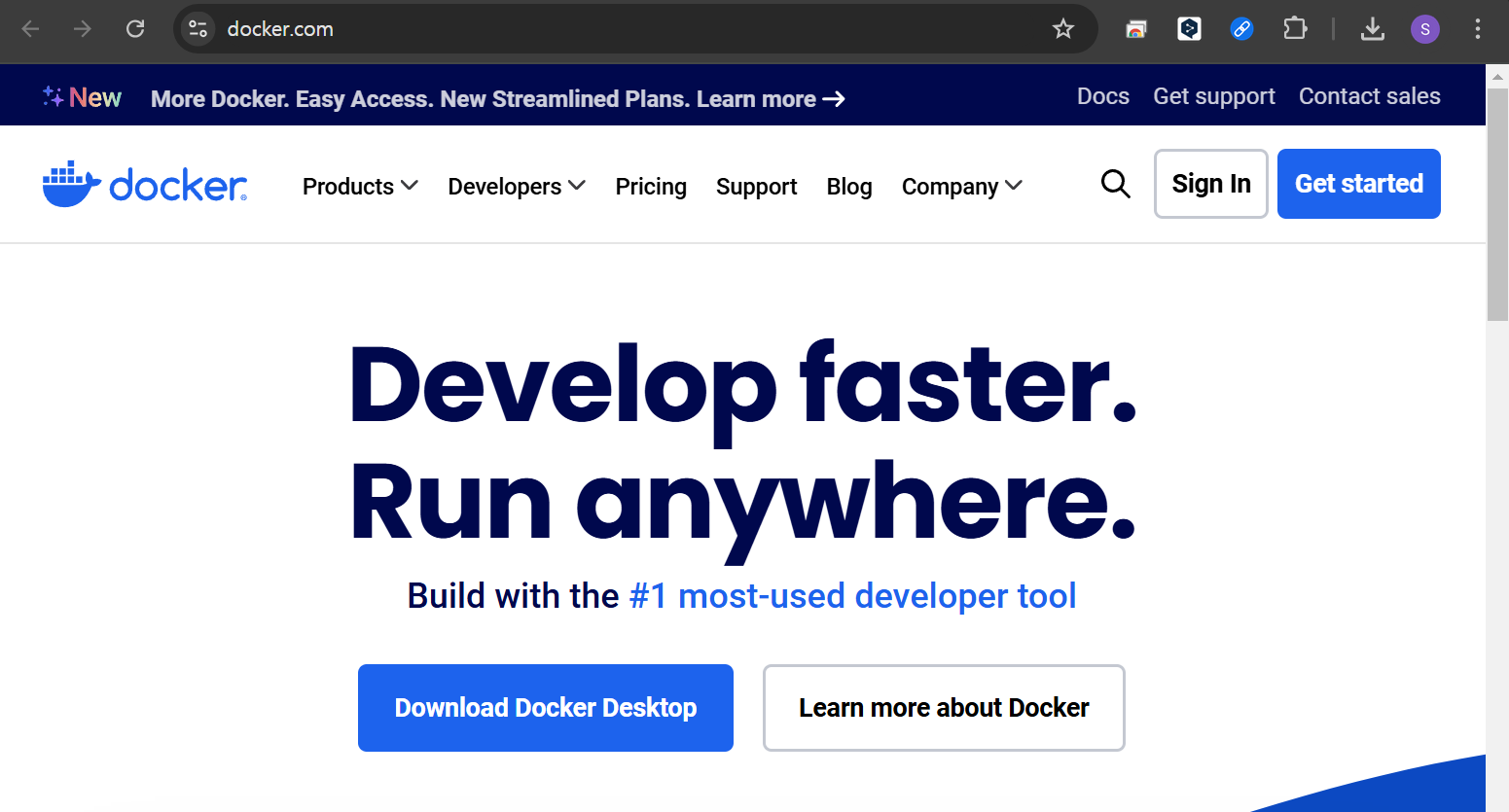
Task: Click scrollbar up arrow
Action: [1497, 75]
